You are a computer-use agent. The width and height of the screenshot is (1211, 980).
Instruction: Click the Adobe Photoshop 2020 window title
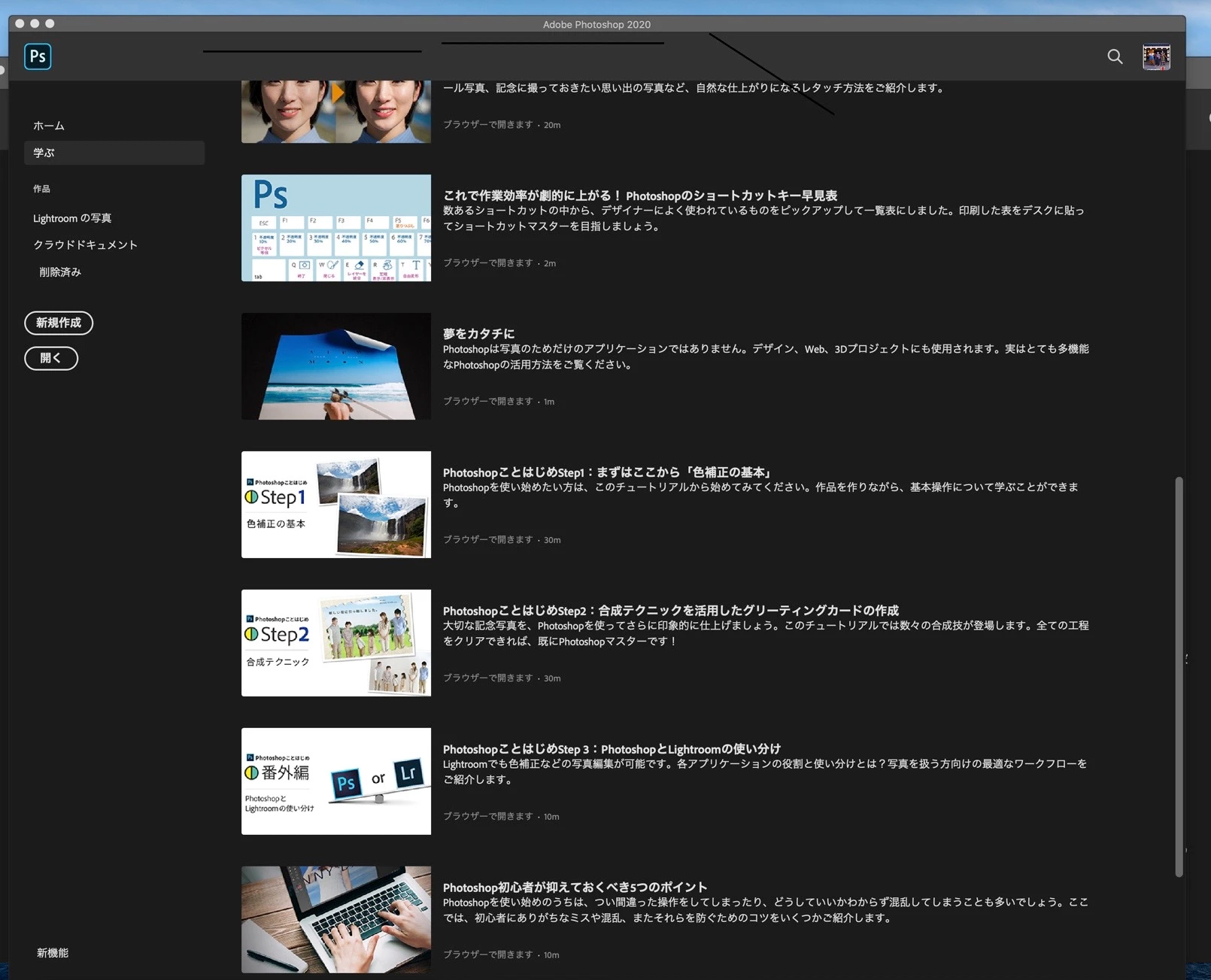tap(596, 25)
